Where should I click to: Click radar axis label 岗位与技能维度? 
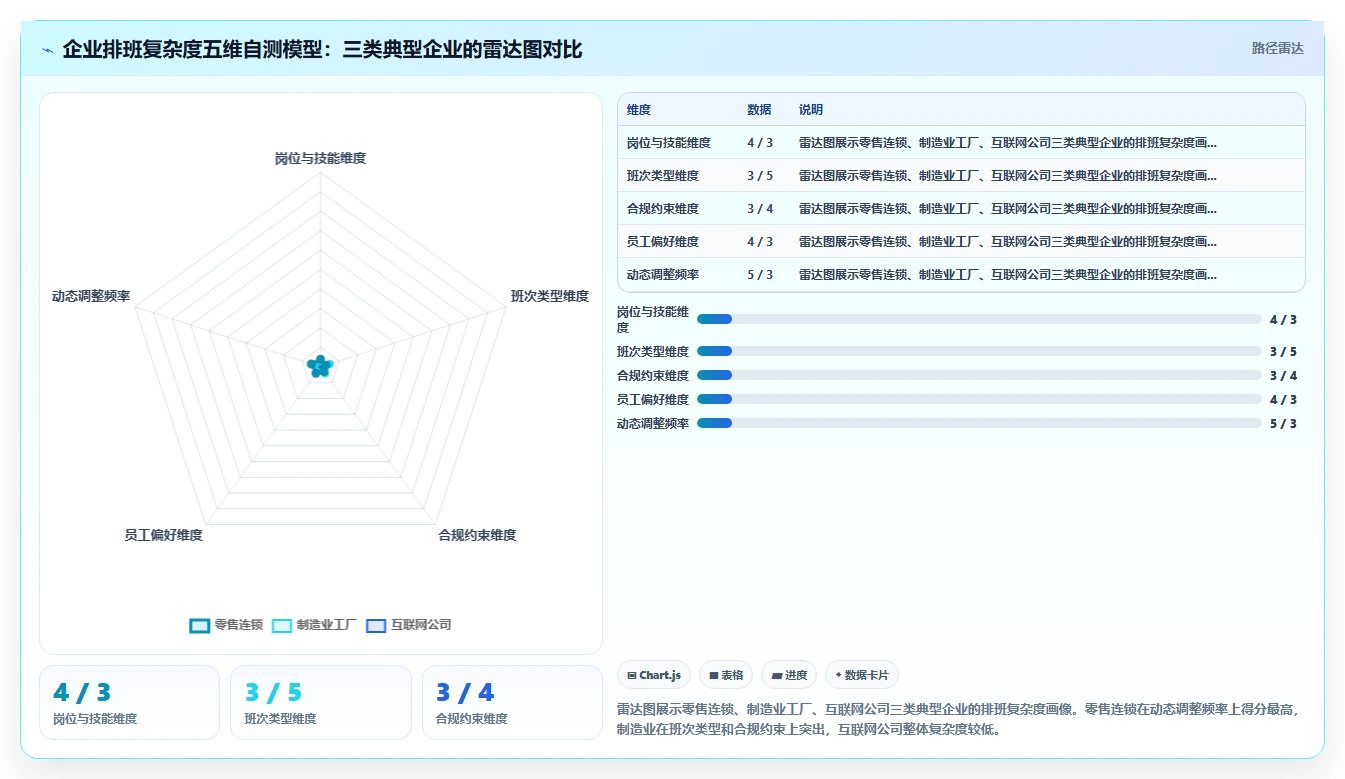coord(320,158)
